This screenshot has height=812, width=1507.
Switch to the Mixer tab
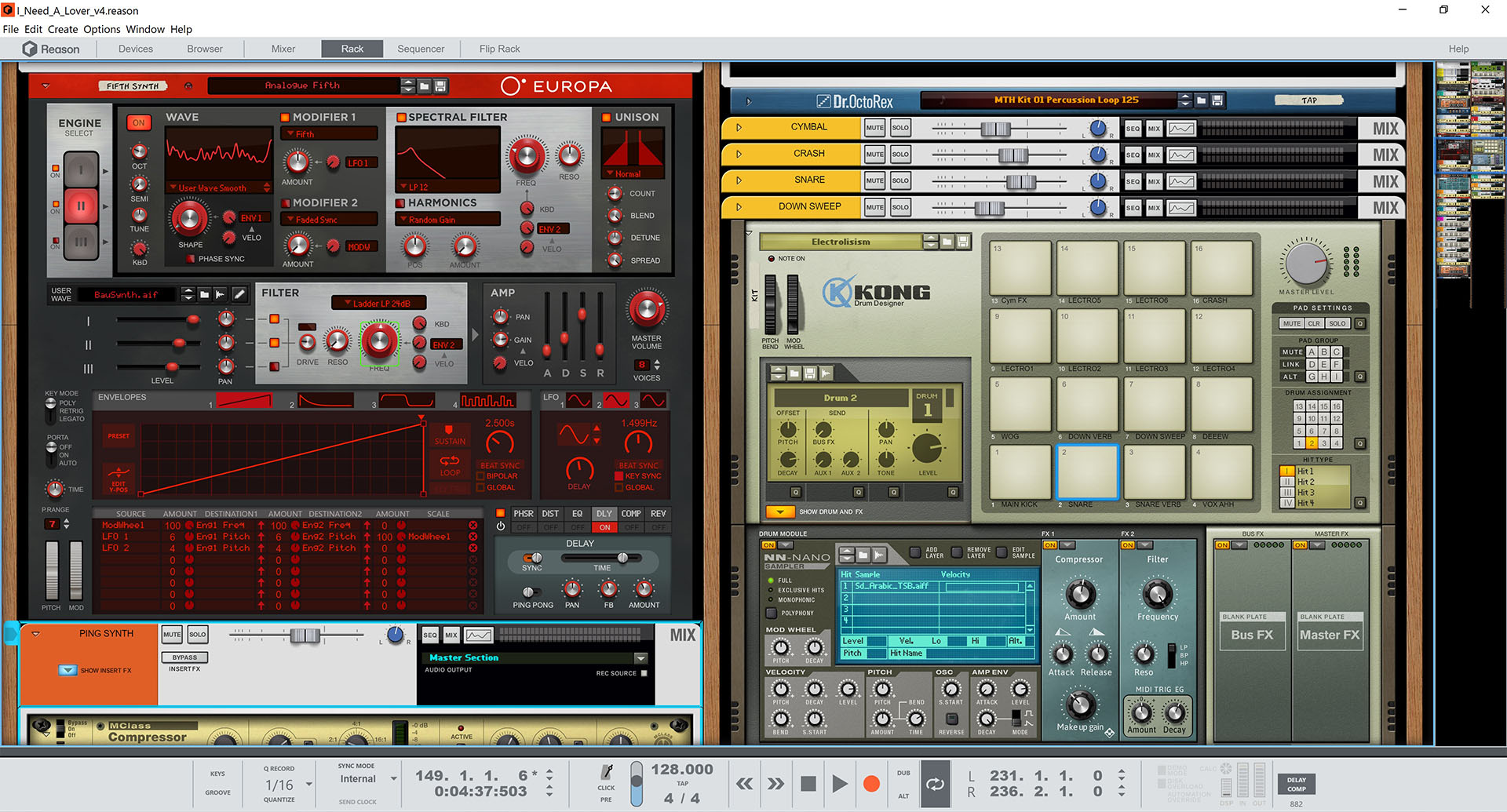point(283,49)
